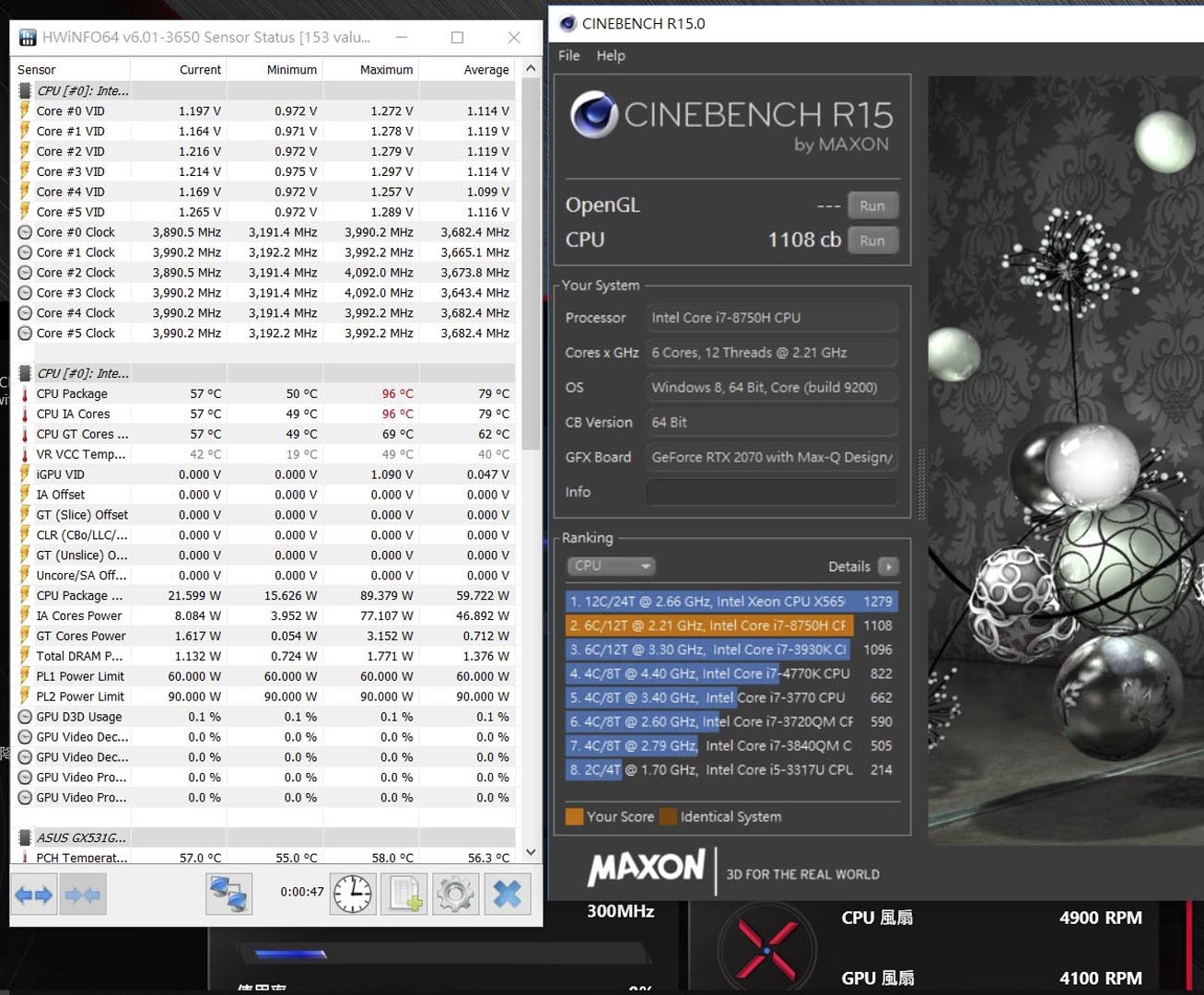
Task: Close sensors with the blue X icon
Action: click(x=507, y=895)
